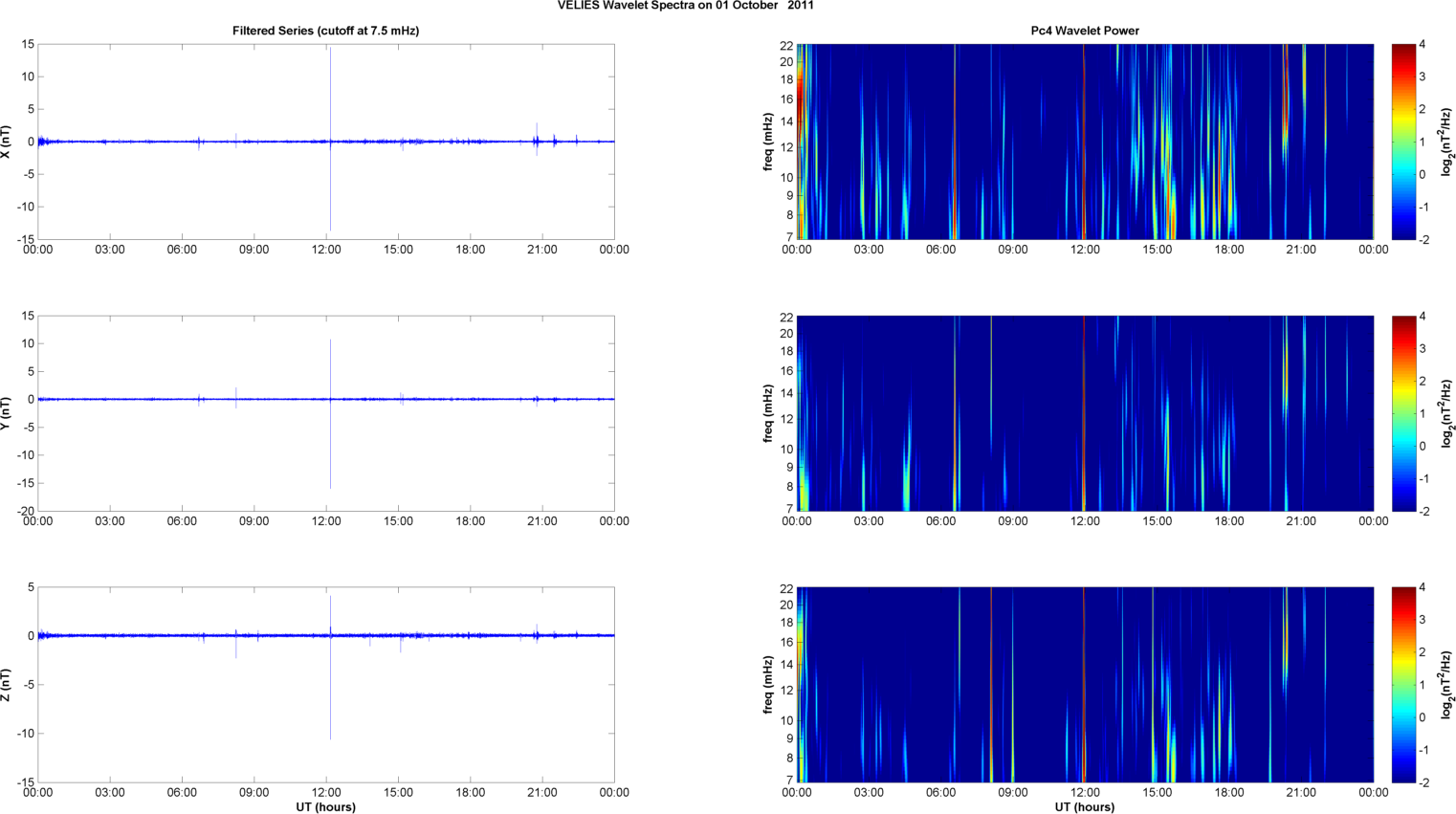Click the "Y (nT)" axis label
This screenshot has width=1456, height=814.
tap(7, 413)
